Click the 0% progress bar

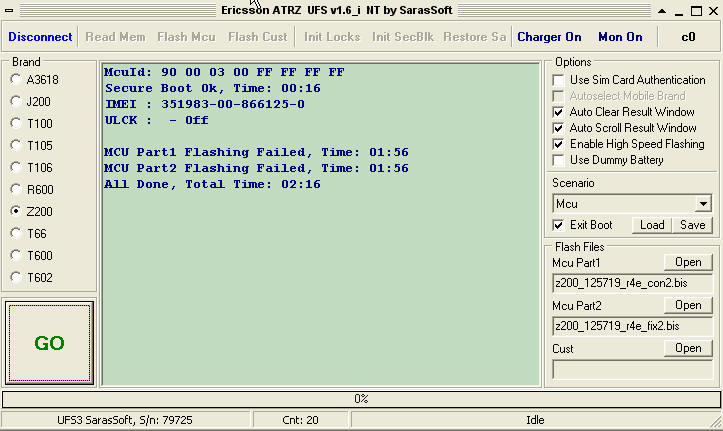361,399
